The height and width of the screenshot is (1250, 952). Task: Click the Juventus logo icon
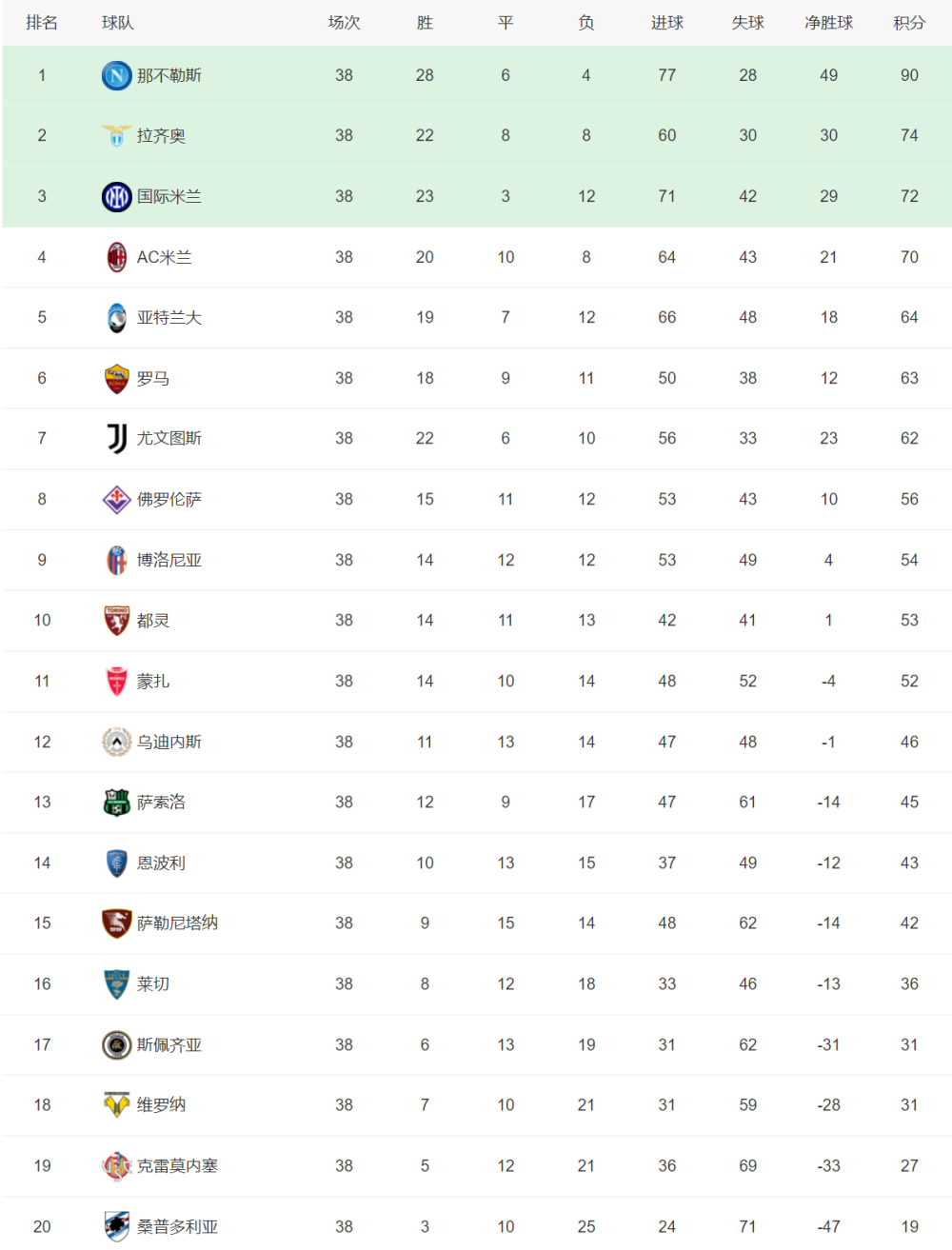click(x=116, y=438)
